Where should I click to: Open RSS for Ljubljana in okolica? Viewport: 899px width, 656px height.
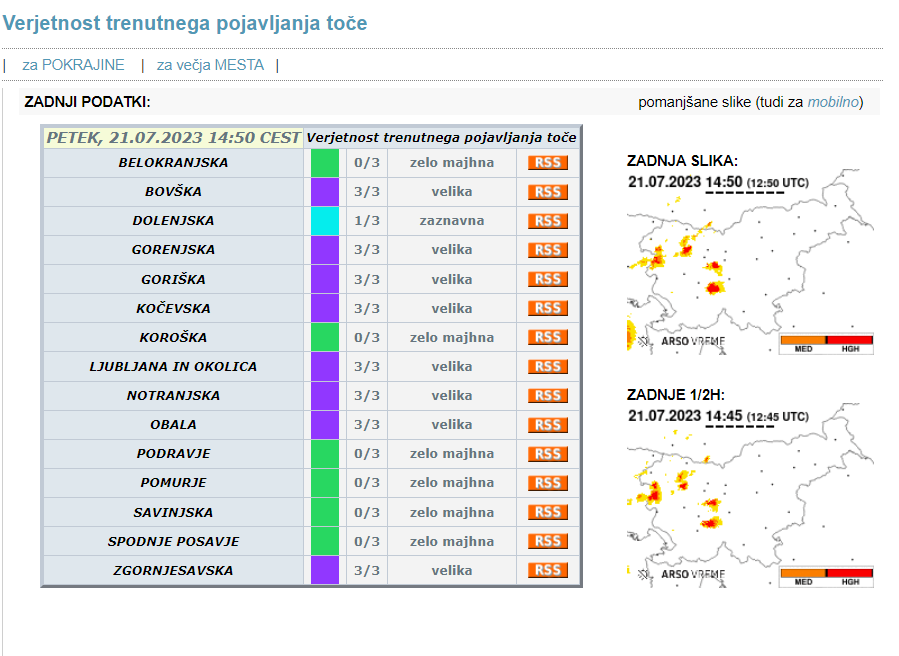click(547, 367)
